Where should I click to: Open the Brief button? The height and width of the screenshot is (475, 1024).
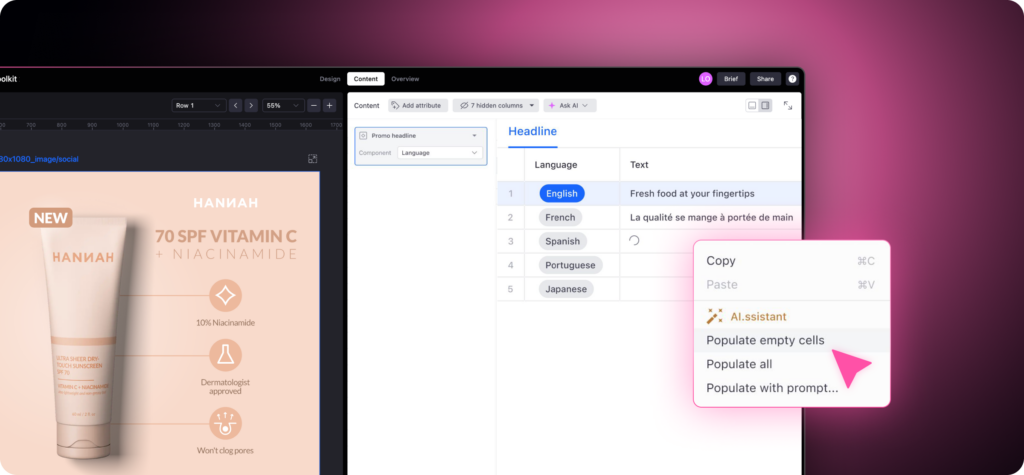tap(731, 79)
